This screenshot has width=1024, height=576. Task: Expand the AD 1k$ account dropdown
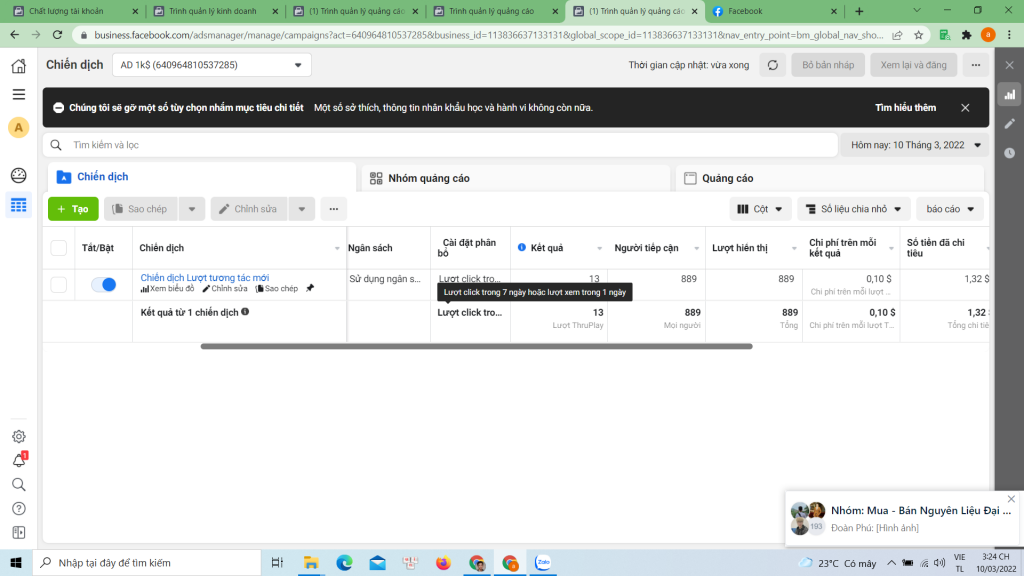pos(211,65)
